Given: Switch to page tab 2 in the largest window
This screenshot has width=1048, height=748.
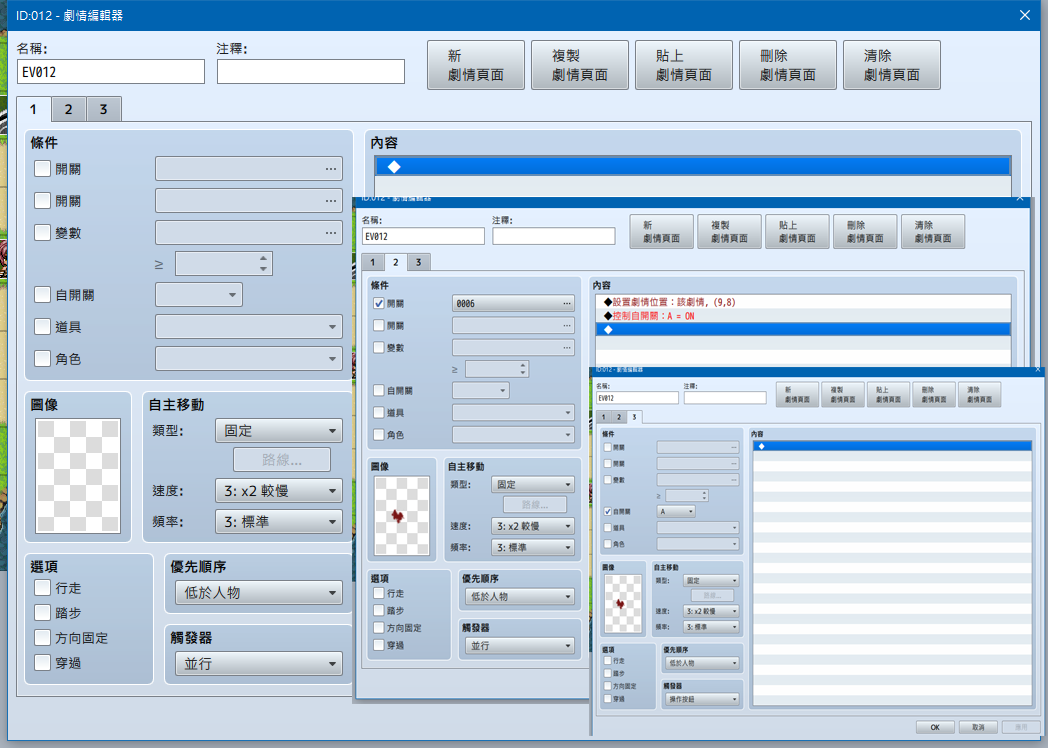Looking at the screenshot, I should [x=68, y=109].
